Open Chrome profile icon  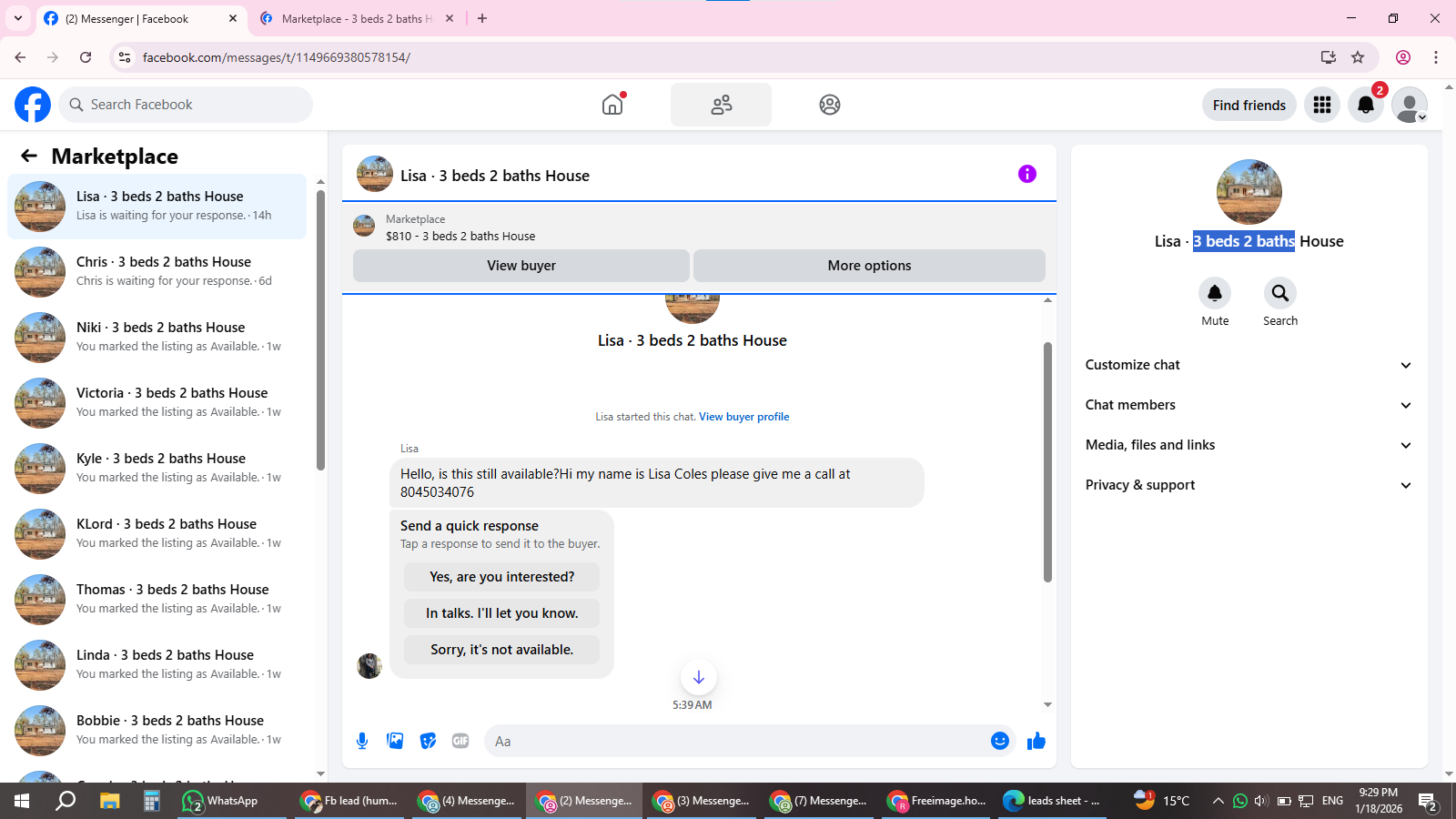(1403, 57)
